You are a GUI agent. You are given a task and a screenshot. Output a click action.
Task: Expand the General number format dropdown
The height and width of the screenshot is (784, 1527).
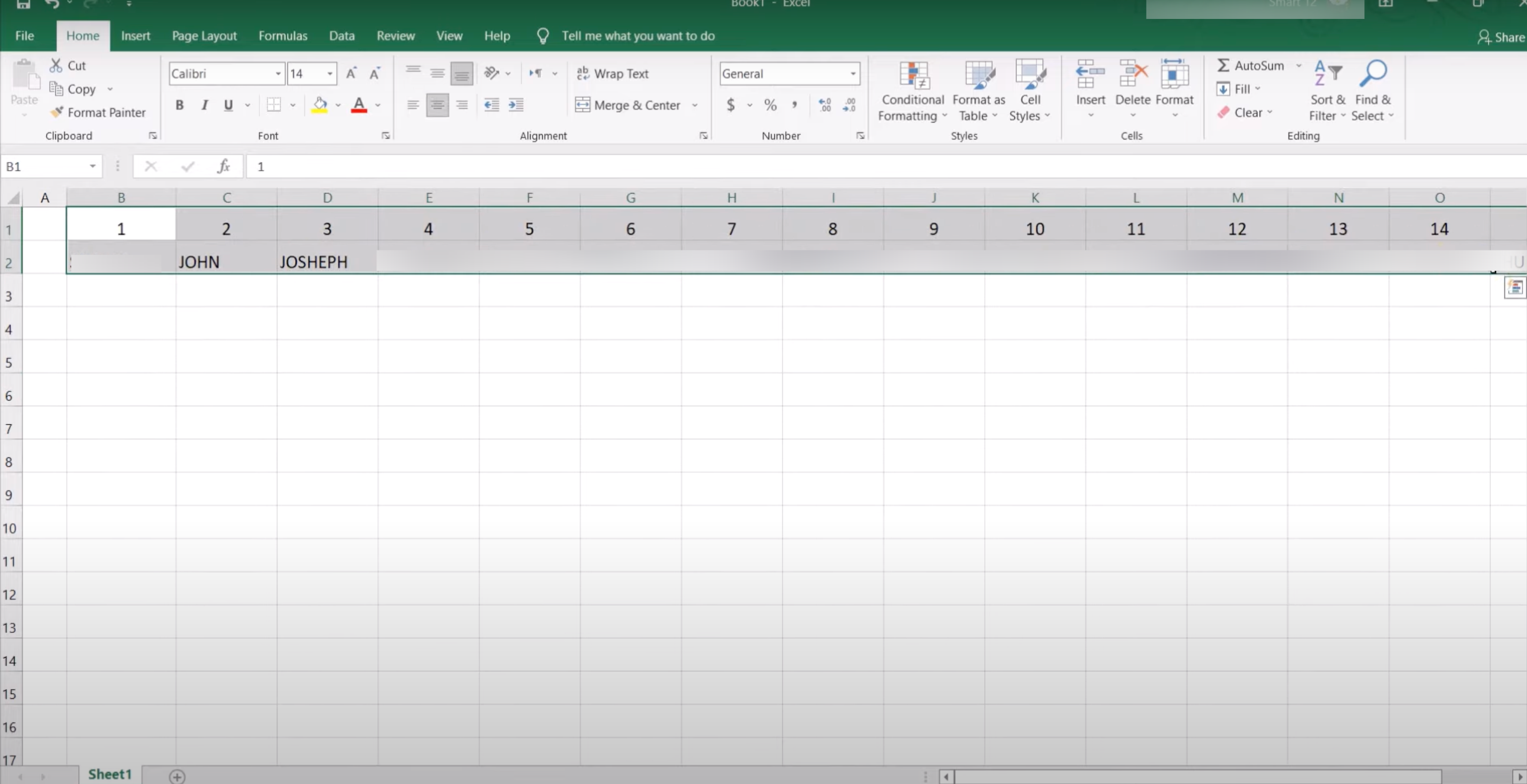tap(852, 74)
